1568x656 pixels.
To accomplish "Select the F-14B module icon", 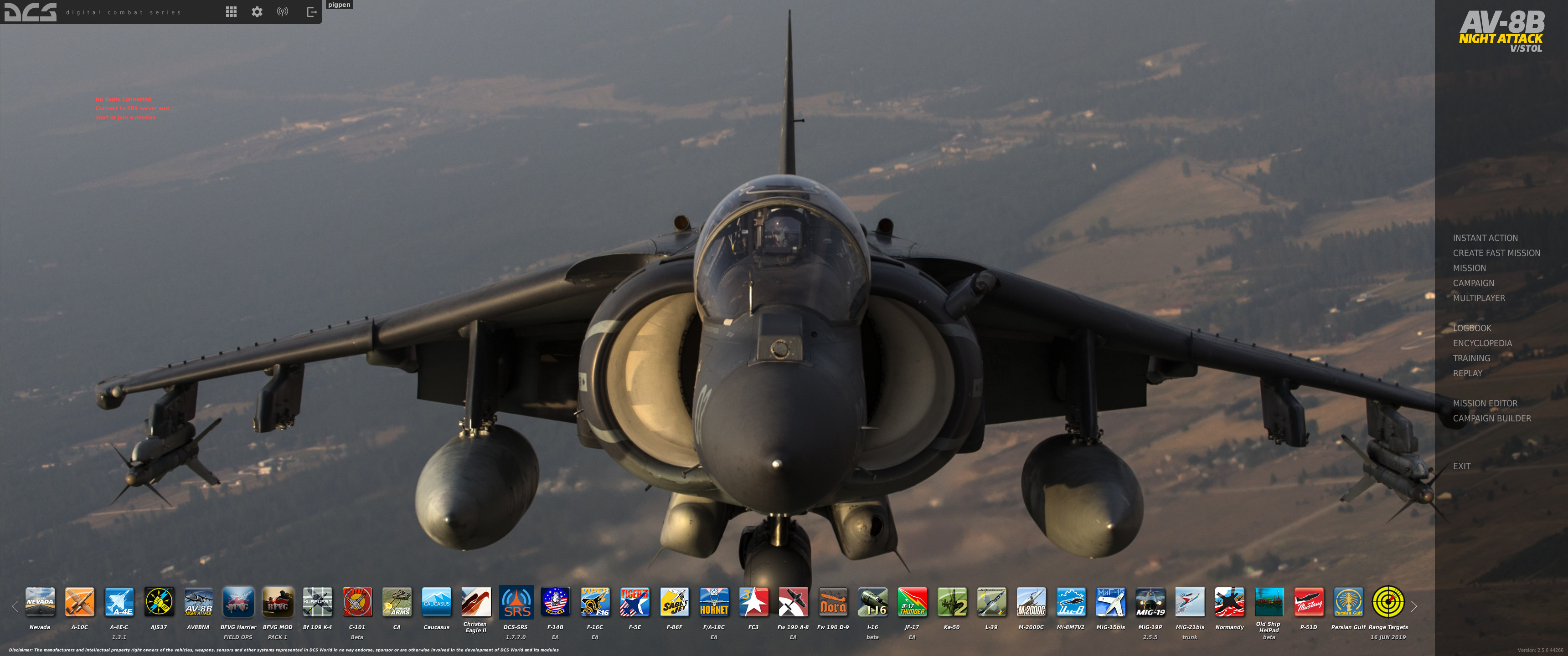I will pos(555,602).
